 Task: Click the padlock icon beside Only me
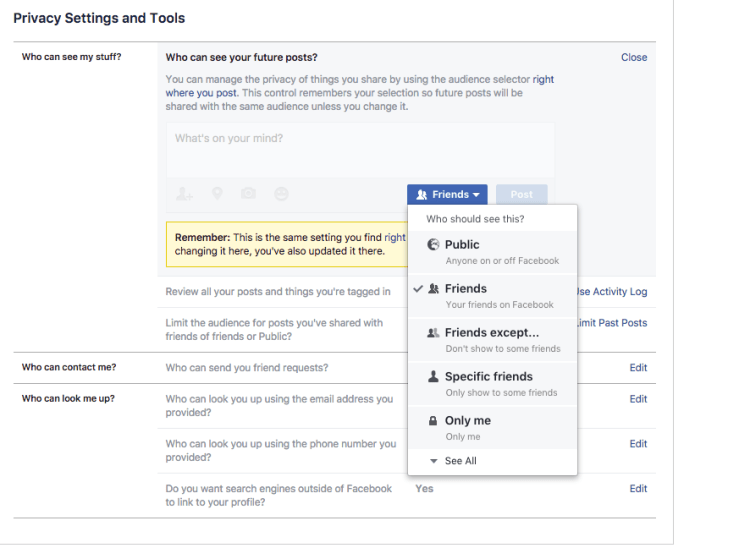click(433, 421)
